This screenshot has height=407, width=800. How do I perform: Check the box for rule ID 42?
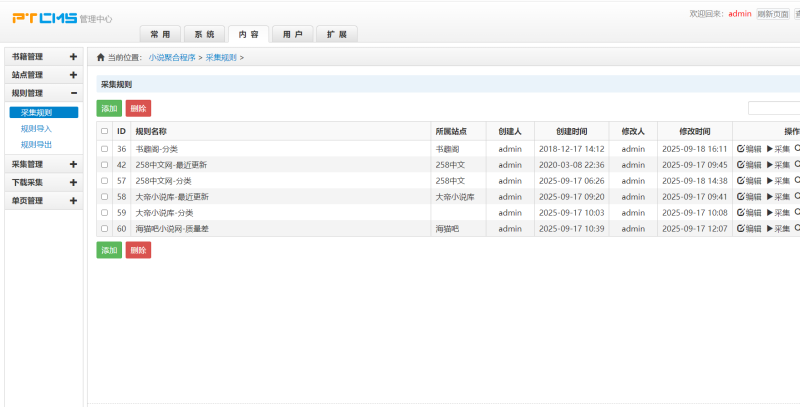click(105, 165)
